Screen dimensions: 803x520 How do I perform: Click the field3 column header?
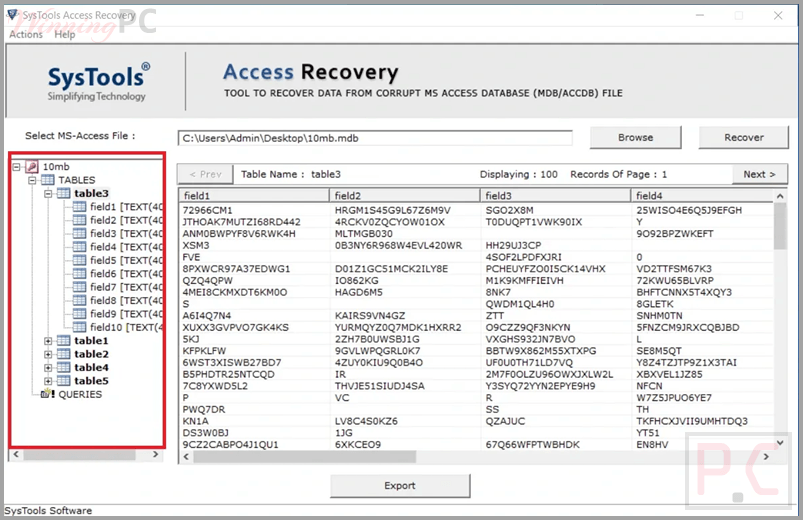point(556,196)
